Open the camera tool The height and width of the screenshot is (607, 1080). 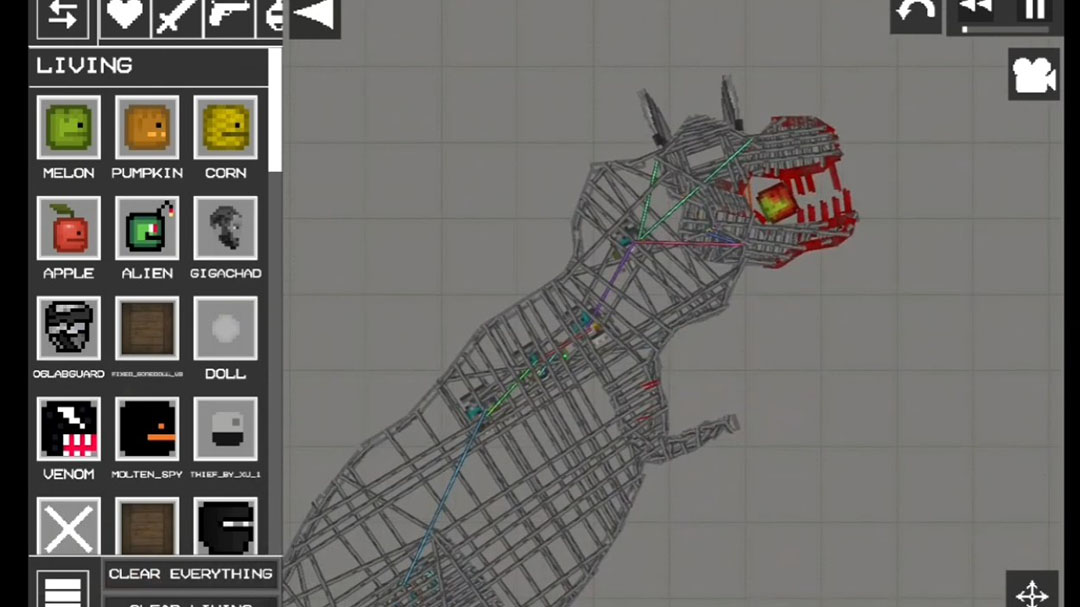tap(1033, 74)
